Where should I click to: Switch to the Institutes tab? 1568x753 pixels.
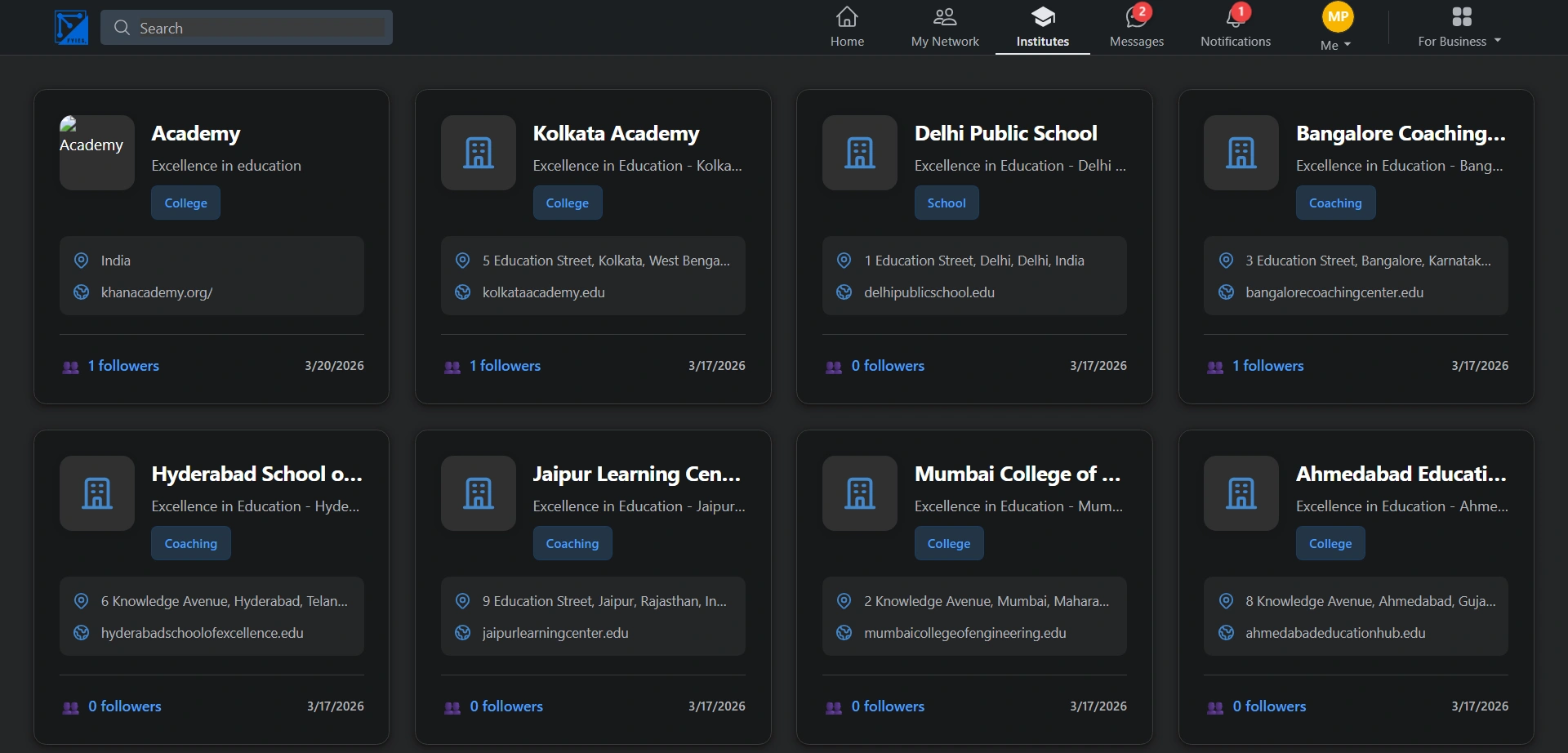1042,28
